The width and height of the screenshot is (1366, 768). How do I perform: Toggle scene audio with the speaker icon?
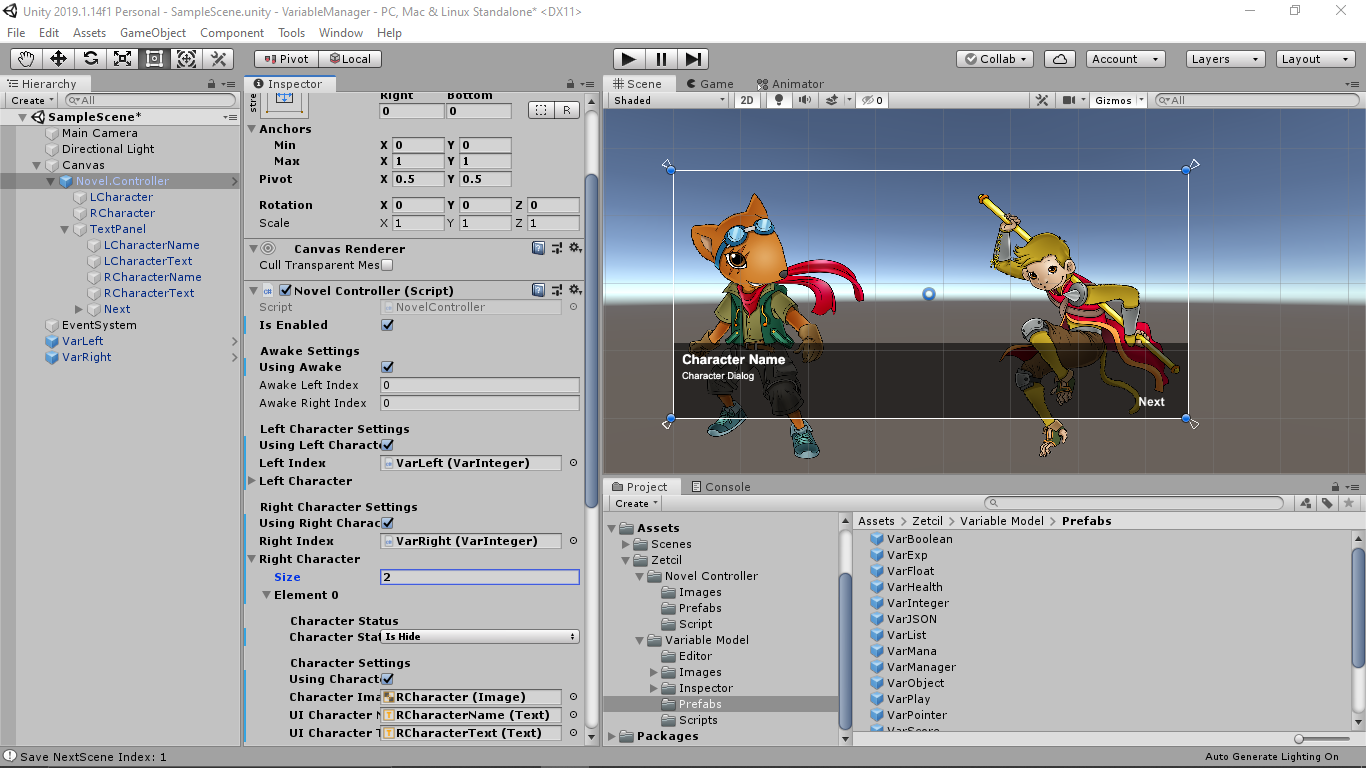pos(807,99)
